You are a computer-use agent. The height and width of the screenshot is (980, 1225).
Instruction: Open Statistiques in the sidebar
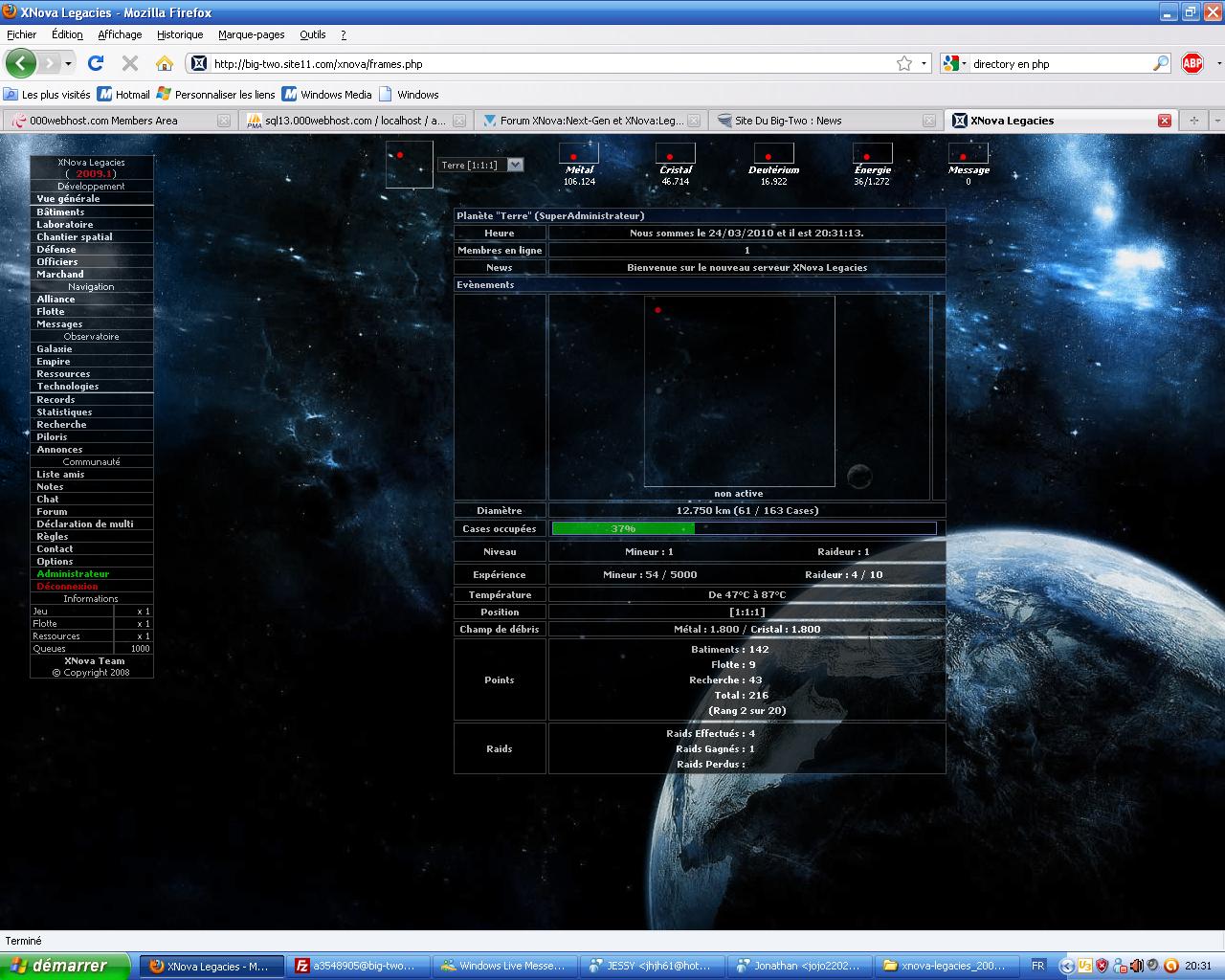[64, 412]
